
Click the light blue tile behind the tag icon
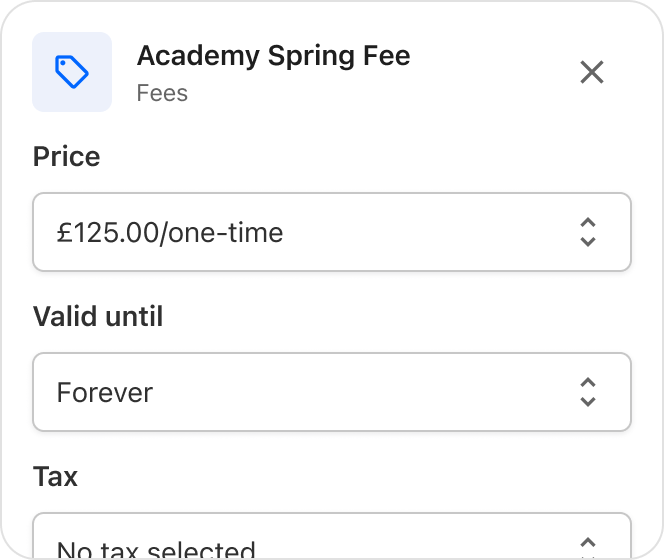click(x=72, y=72)
